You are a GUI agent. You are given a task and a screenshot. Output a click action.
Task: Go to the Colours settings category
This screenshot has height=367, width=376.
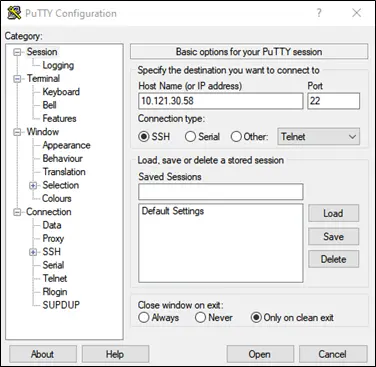[x=57, y=198]
